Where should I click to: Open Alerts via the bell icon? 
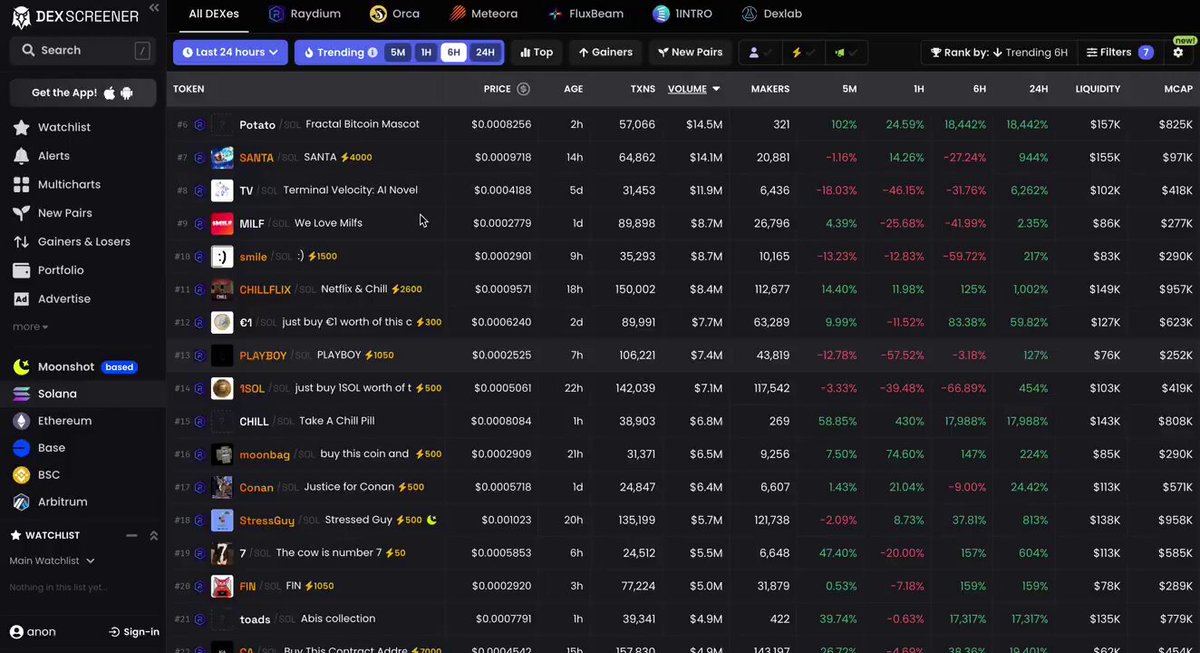coord(21,156)
